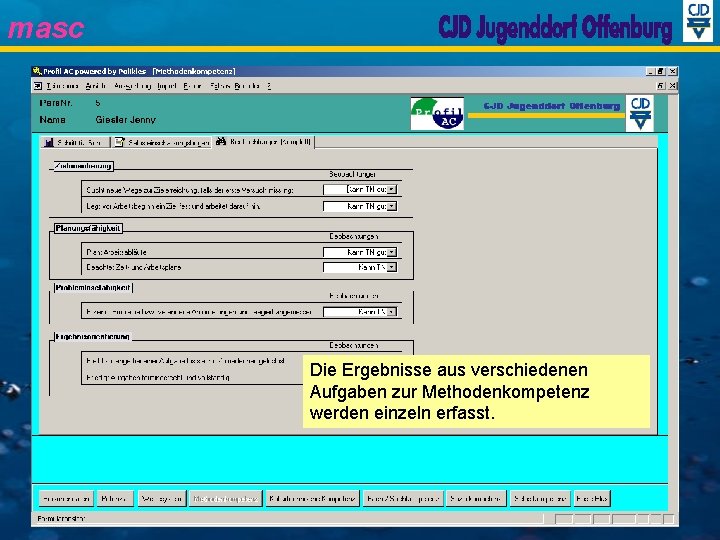Select the tab with the binoculars icon
The width and height of the screenshot is (720, 540).
click(x=264, y=142)
